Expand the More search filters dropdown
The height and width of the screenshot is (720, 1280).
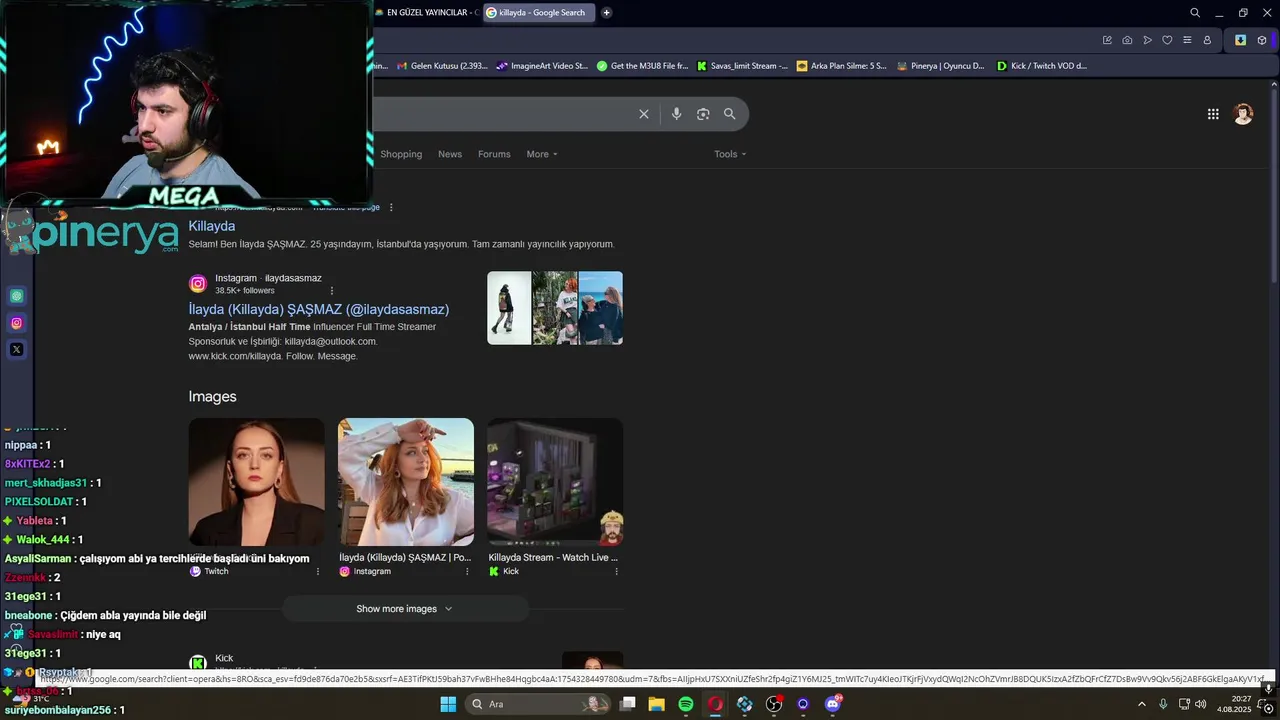click(x=542, y=154)
